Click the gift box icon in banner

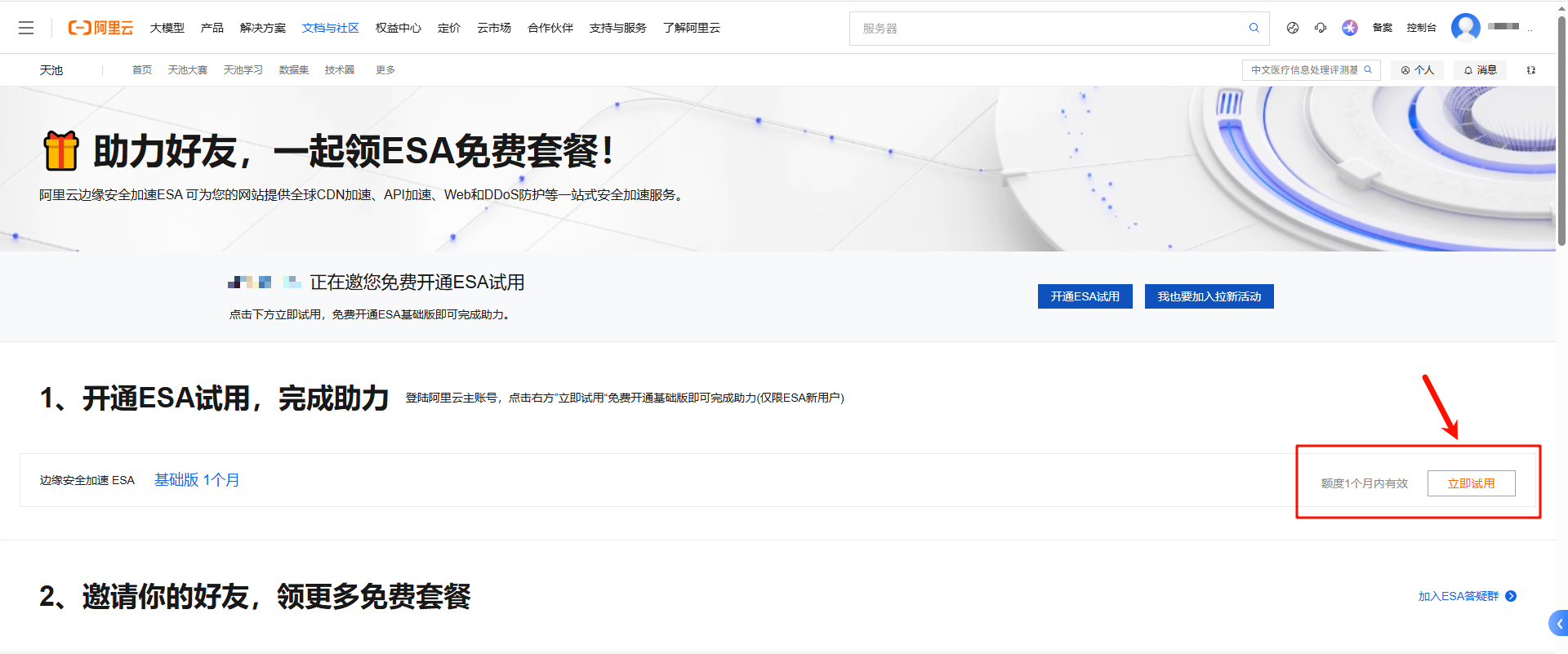pyautogui.click(x=61, y=150)
